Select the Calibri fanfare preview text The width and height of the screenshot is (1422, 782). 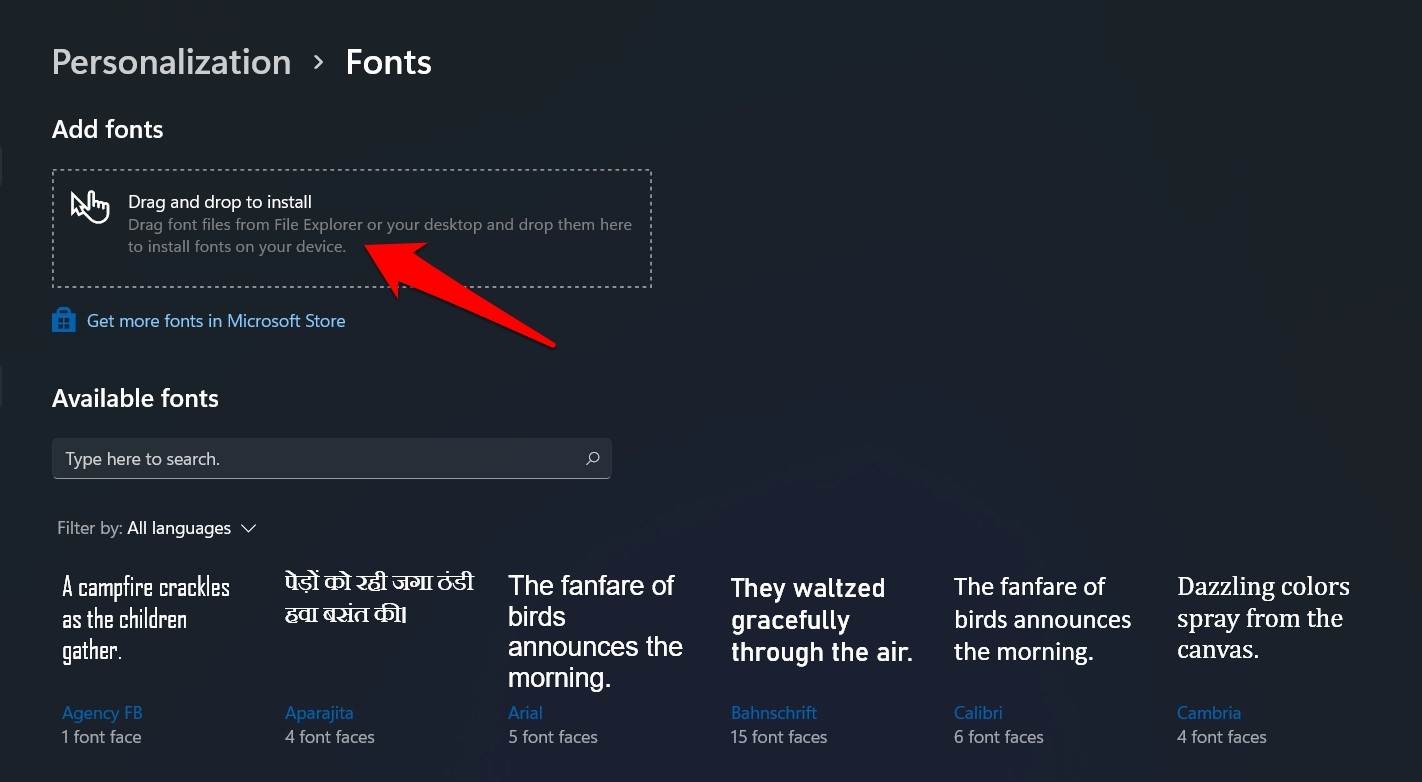point(1043,619)
